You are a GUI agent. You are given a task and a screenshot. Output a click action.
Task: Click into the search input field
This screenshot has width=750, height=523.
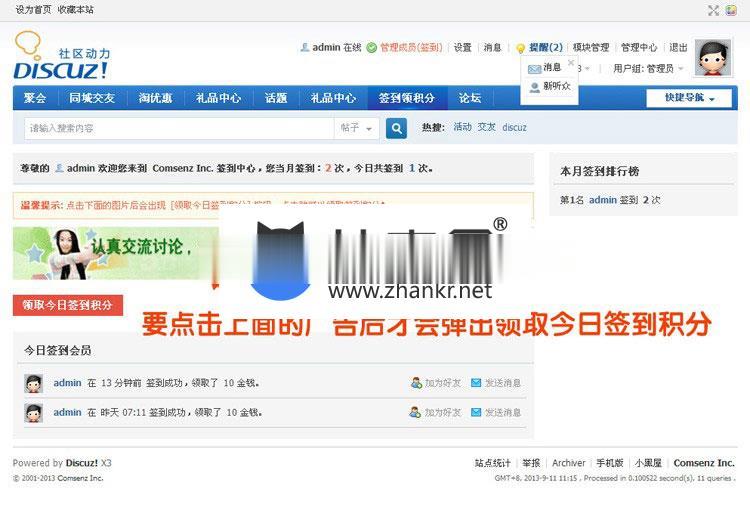[x=178, y=128]
